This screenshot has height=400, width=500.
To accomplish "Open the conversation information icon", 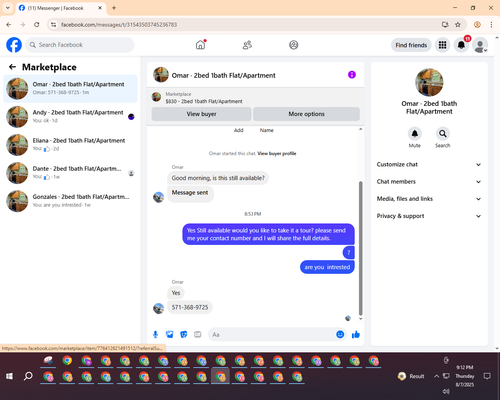I will pos(352,75).
